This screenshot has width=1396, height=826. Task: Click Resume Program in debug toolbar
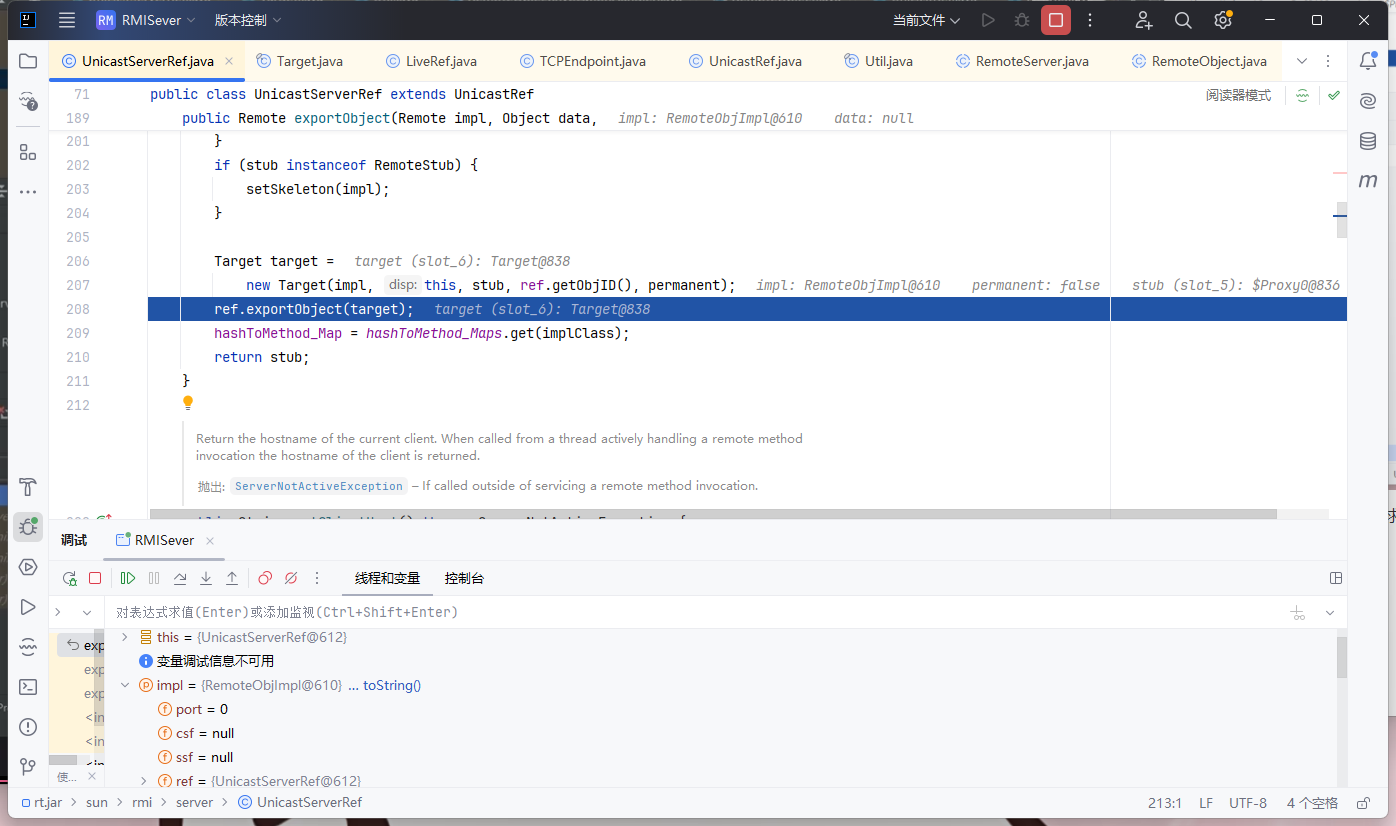pyautogui.click(x=128, y=578)
